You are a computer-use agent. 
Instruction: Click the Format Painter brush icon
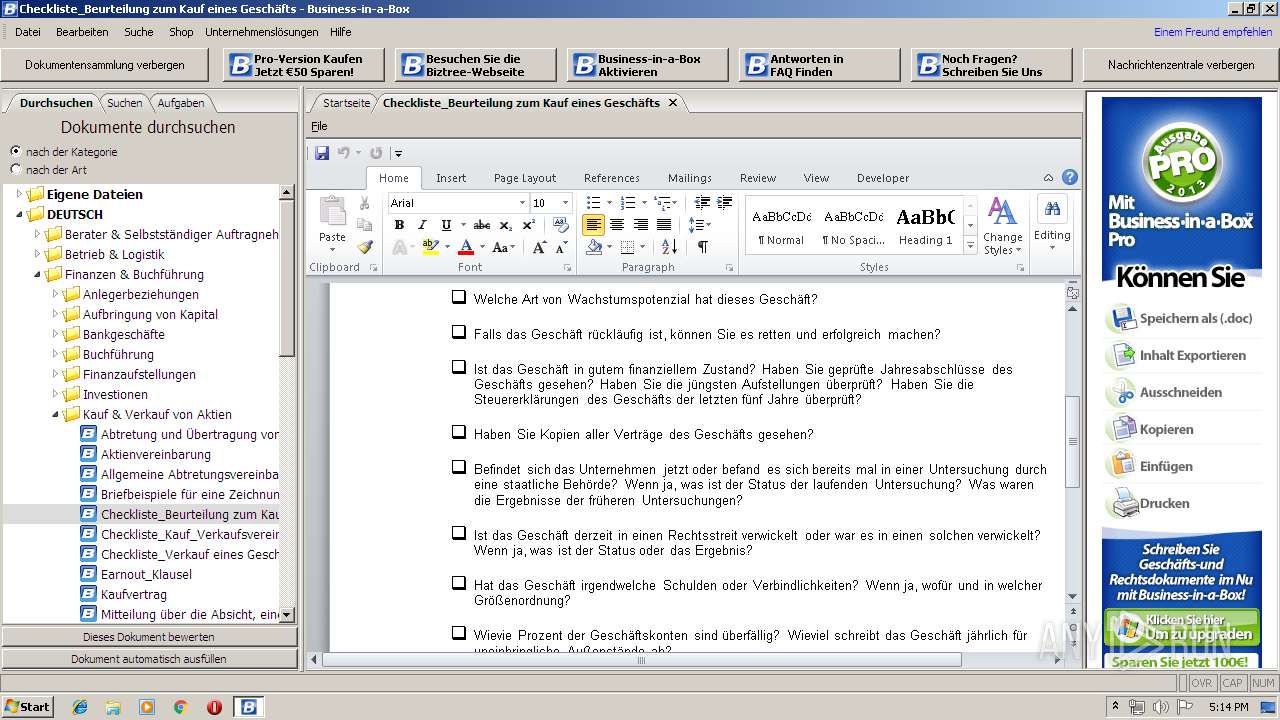click(x=365, y=247)
